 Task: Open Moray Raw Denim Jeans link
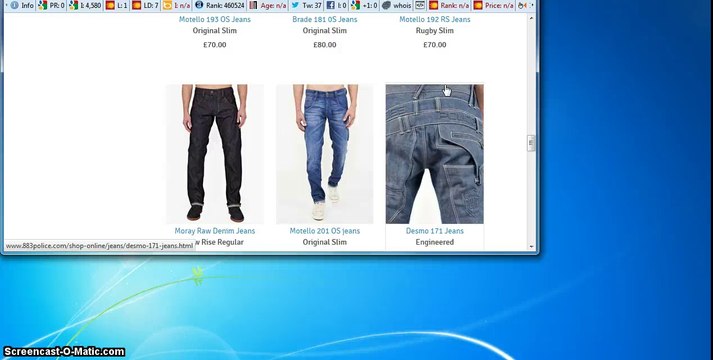[215, 230]
